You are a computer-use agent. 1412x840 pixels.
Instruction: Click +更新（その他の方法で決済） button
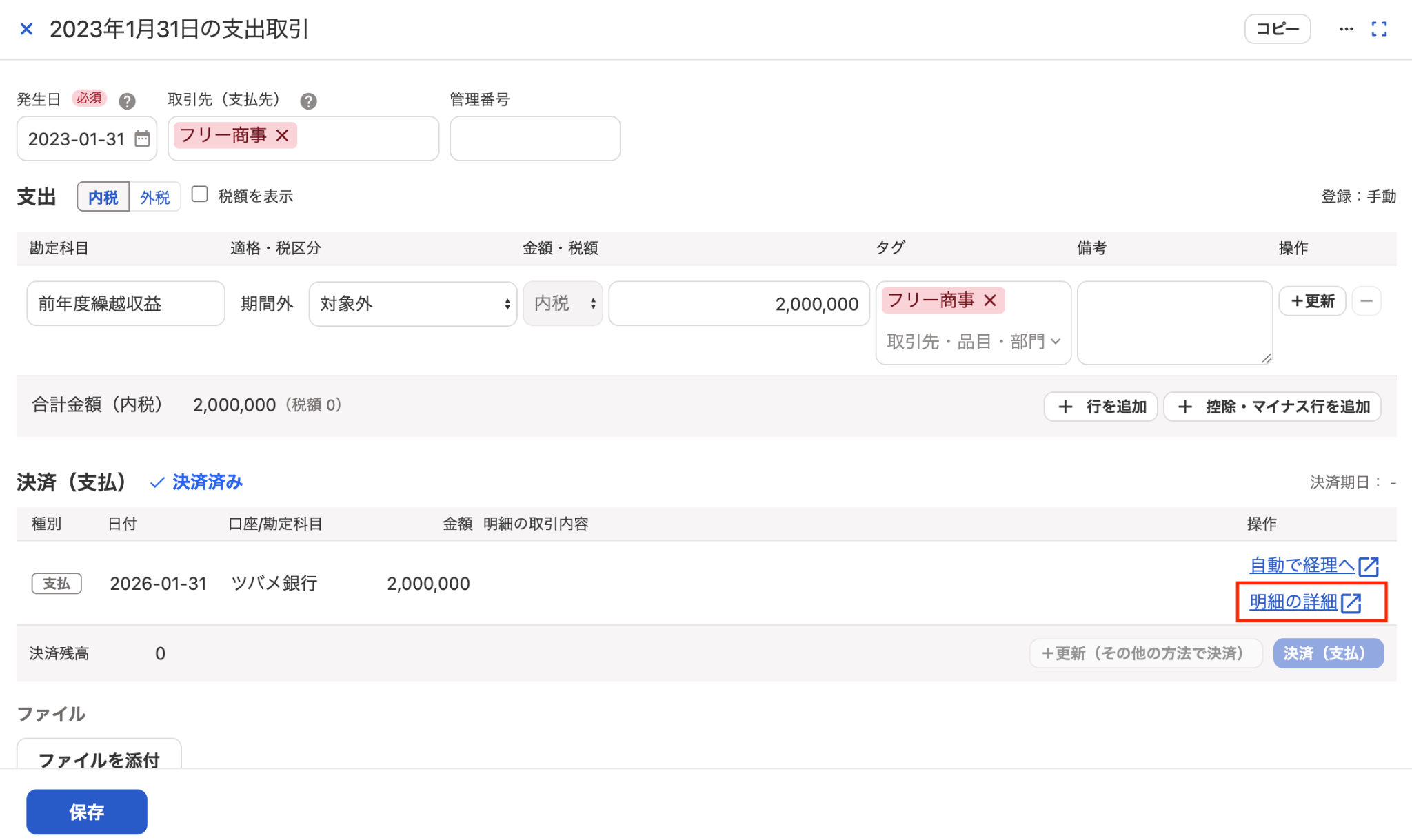(1146, 653)
